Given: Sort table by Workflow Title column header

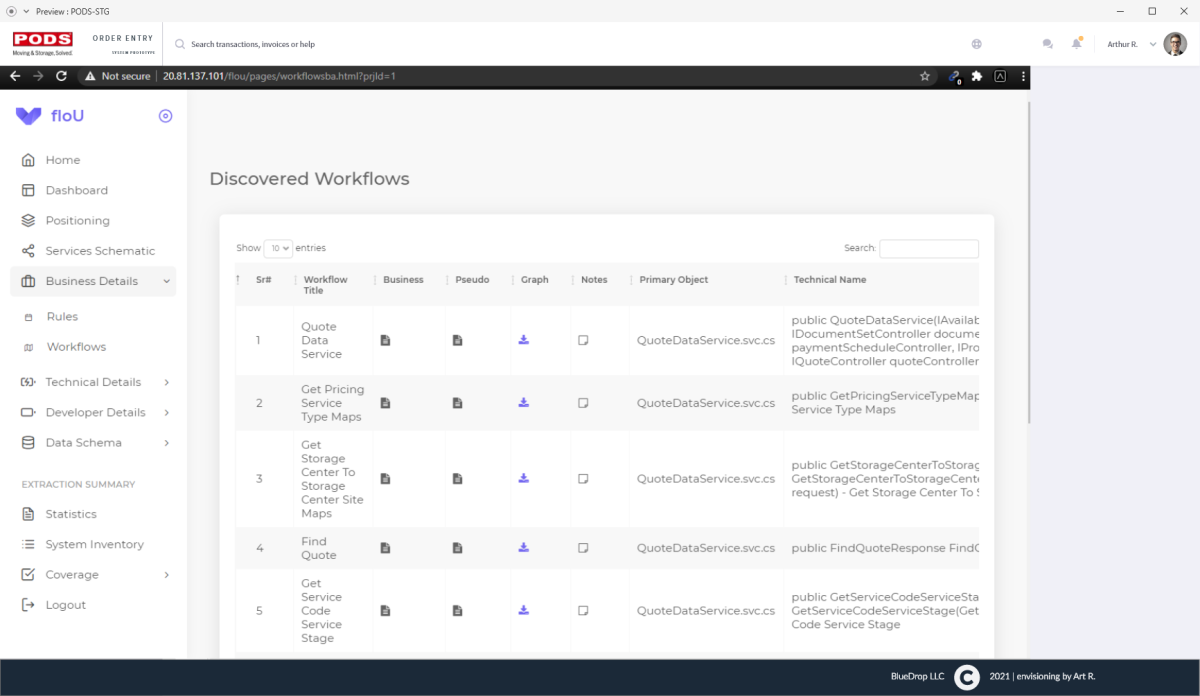Looking at the screenshot, I should [325, 285].
